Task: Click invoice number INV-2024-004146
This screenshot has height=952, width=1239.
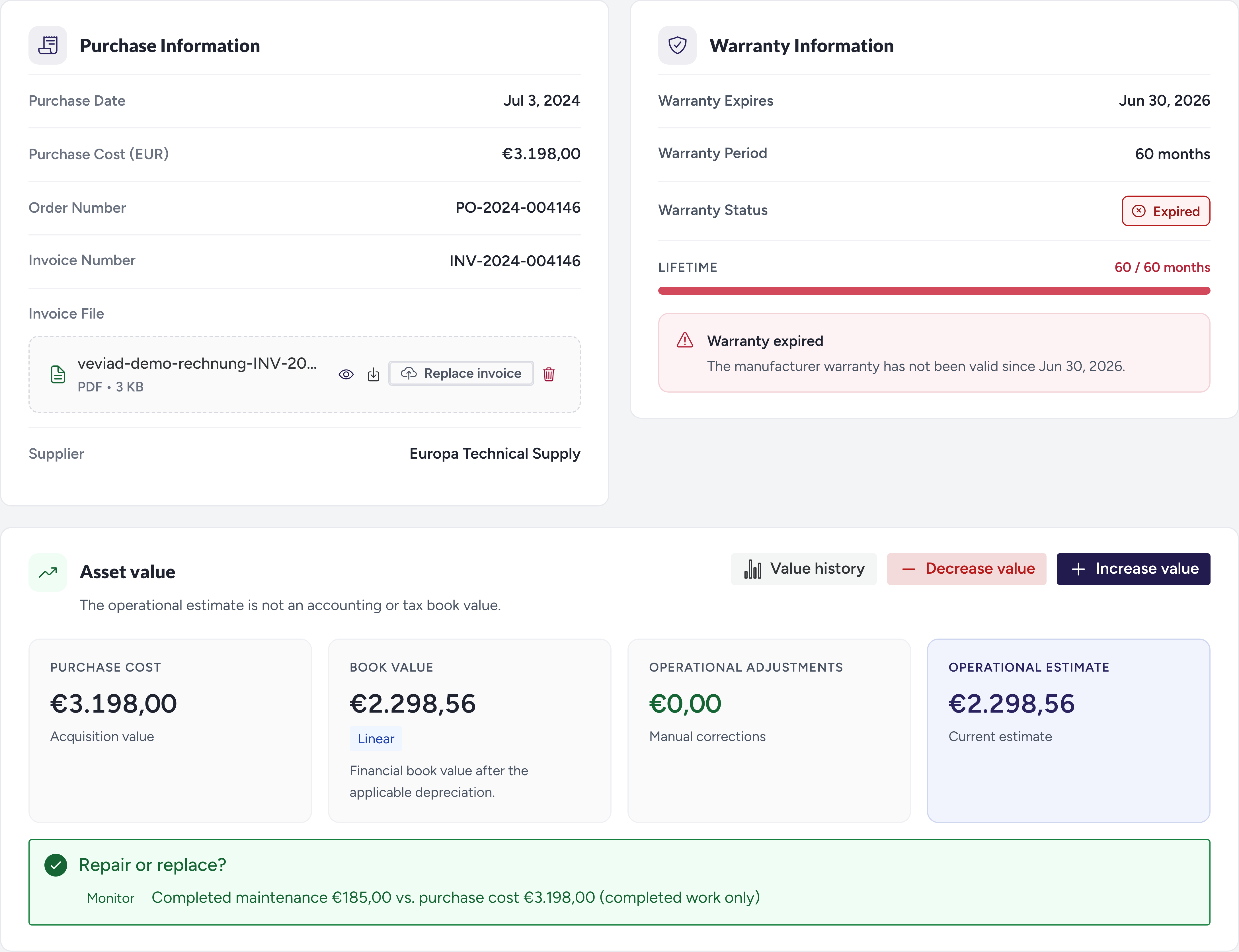Action: (515, 261)
